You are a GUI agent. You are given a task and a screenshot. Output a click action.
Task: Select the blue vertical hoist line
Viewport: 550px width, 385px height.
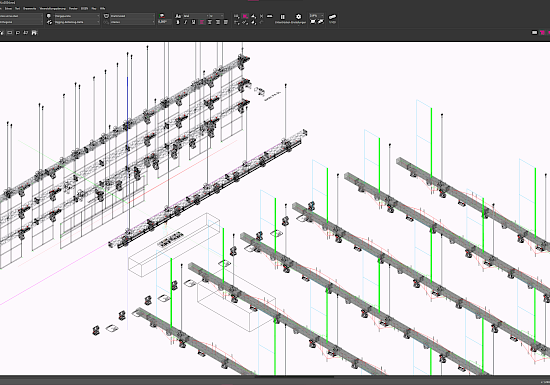click(127, 102)
